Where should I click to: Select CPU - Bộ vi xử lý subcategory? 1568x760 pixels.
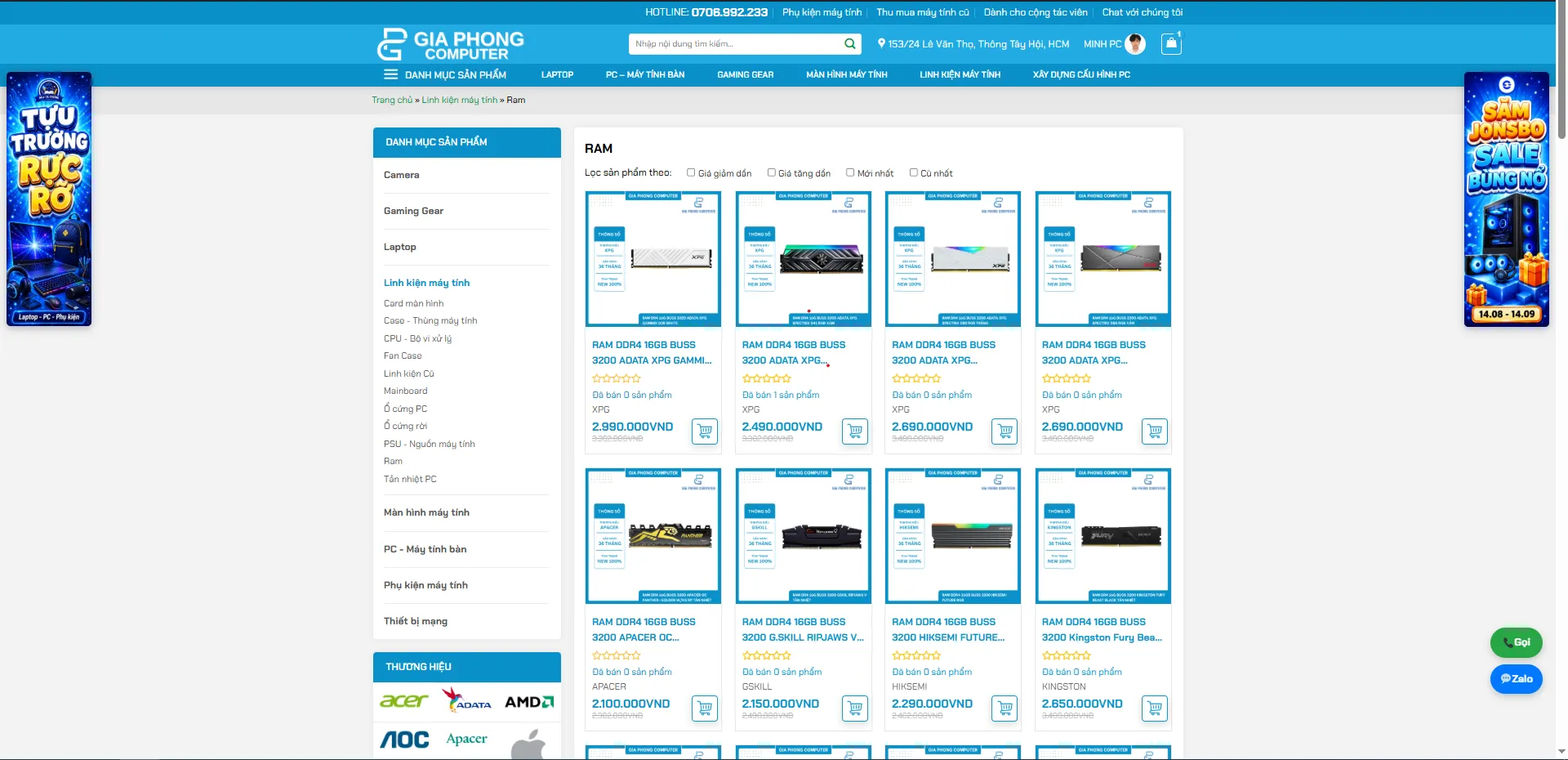tap(417, 338)
